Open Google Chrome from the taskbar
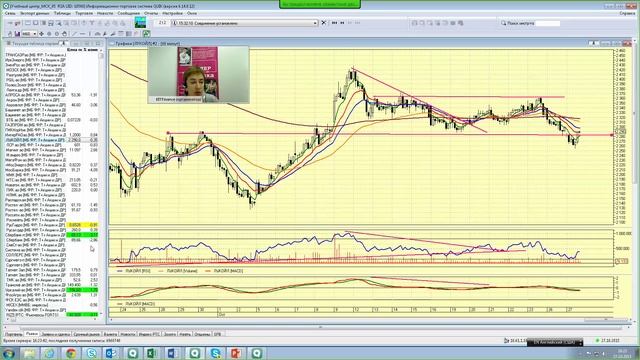Image resolution: width=640 pixels, height=360 pixels. coord(71,353)
